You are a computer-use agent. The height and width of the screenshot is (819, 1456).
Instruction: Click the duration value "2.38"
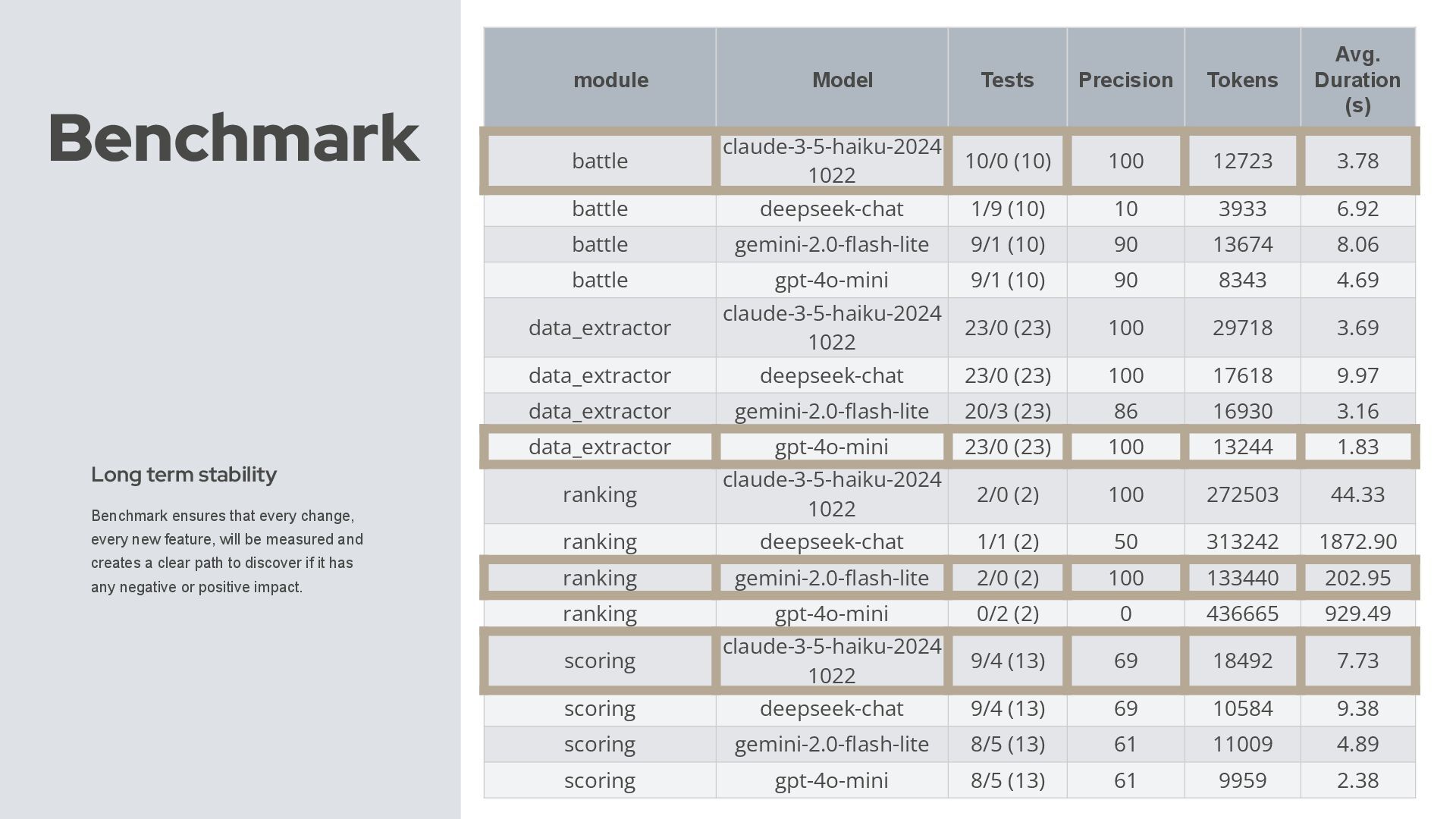click(1357, 780)
